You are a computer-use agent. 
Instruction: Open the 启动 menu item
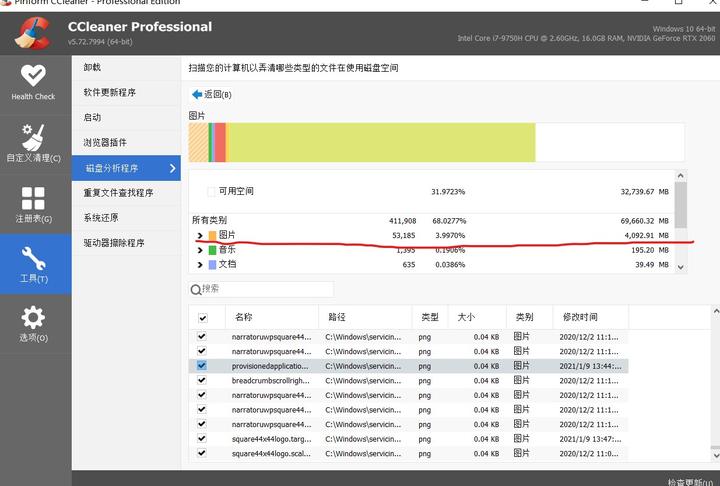(x=126, y=118)
